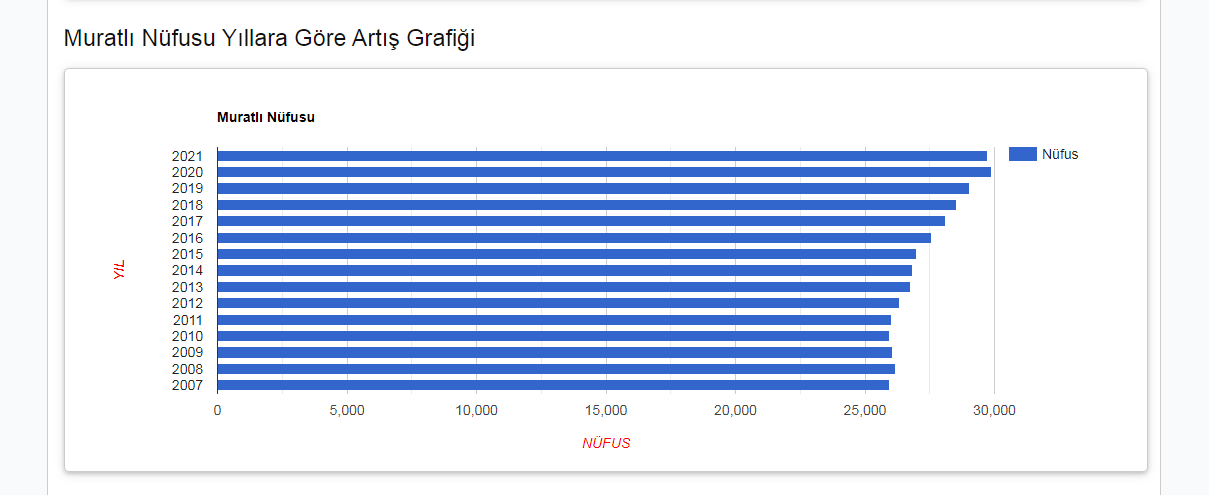This screenshot has height=495, width=1209.
Task: Click the blue Nüfus legend color swatch
Action: coord(1022,154)
